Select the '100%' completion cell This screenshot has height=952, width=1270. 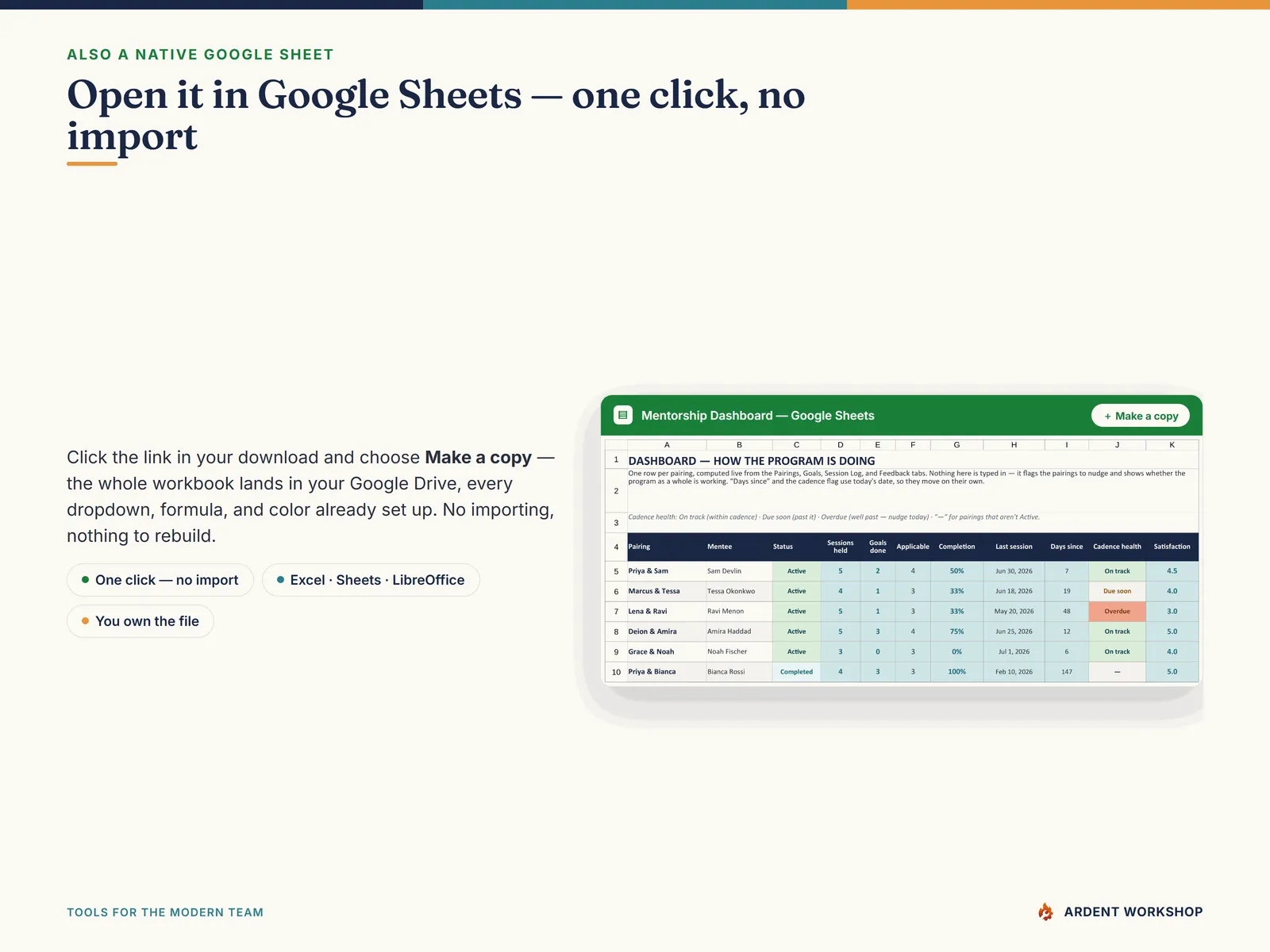tap(956, 672)
